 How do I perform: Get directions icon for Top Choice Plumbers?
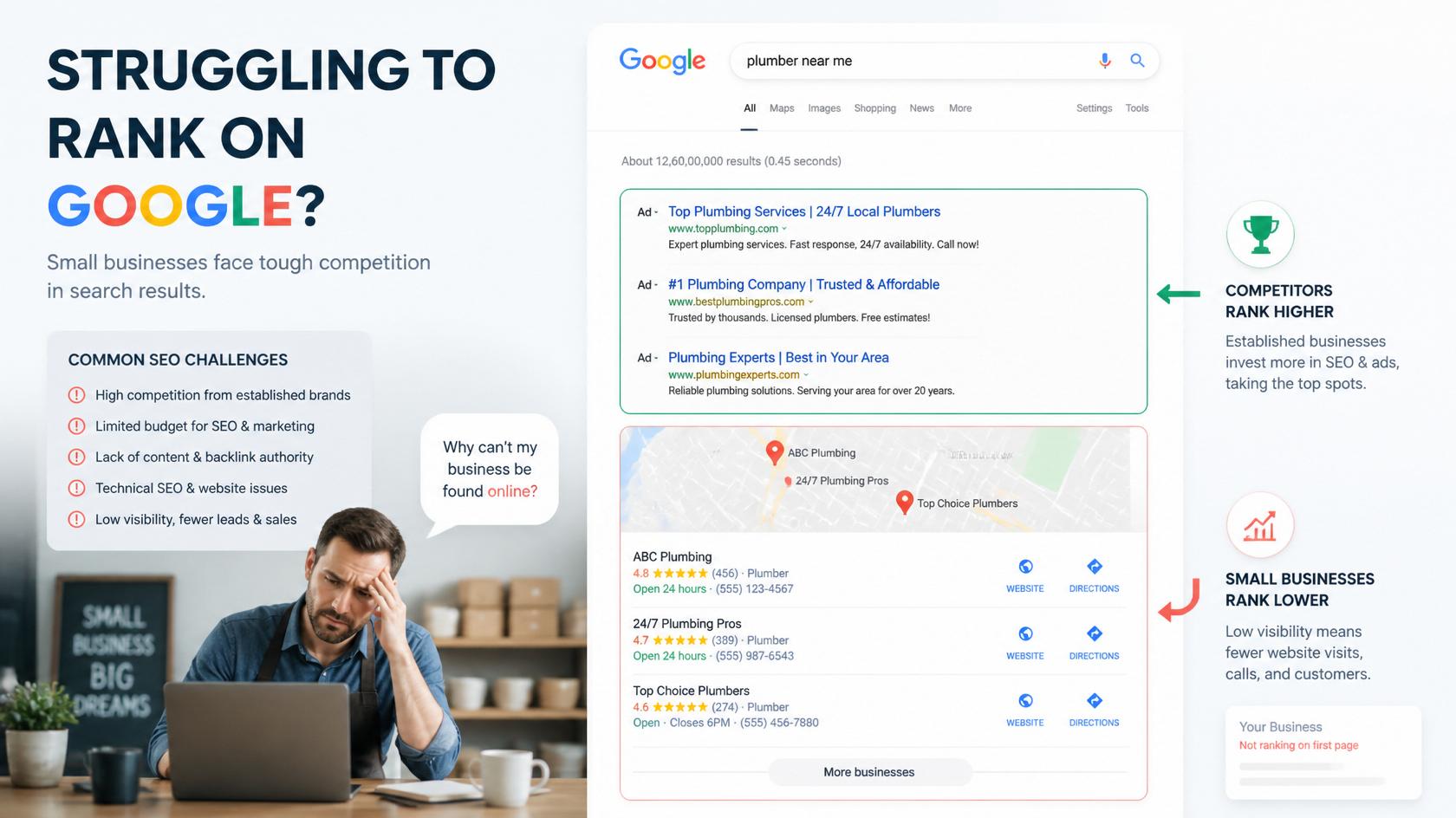click(x=1095, y=700)
